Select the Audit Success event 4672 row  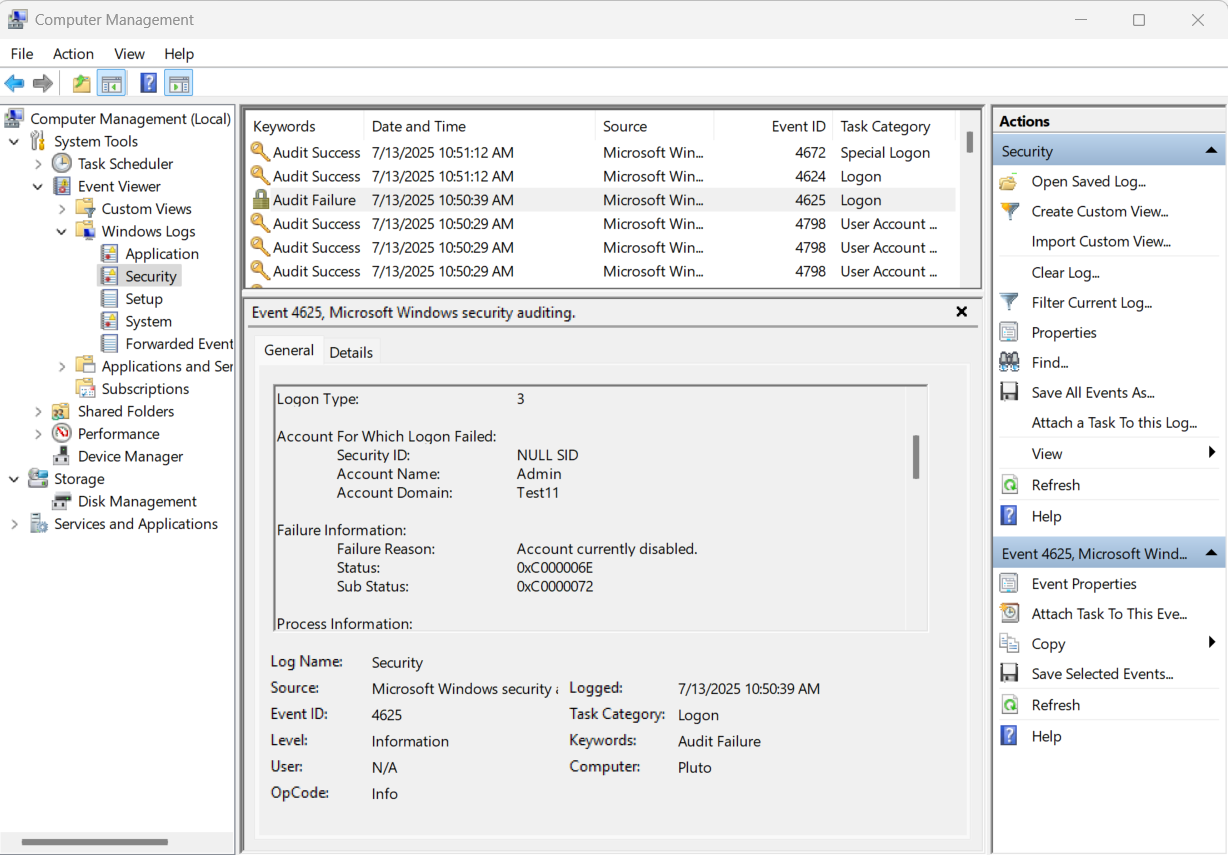tap(600, 153)
